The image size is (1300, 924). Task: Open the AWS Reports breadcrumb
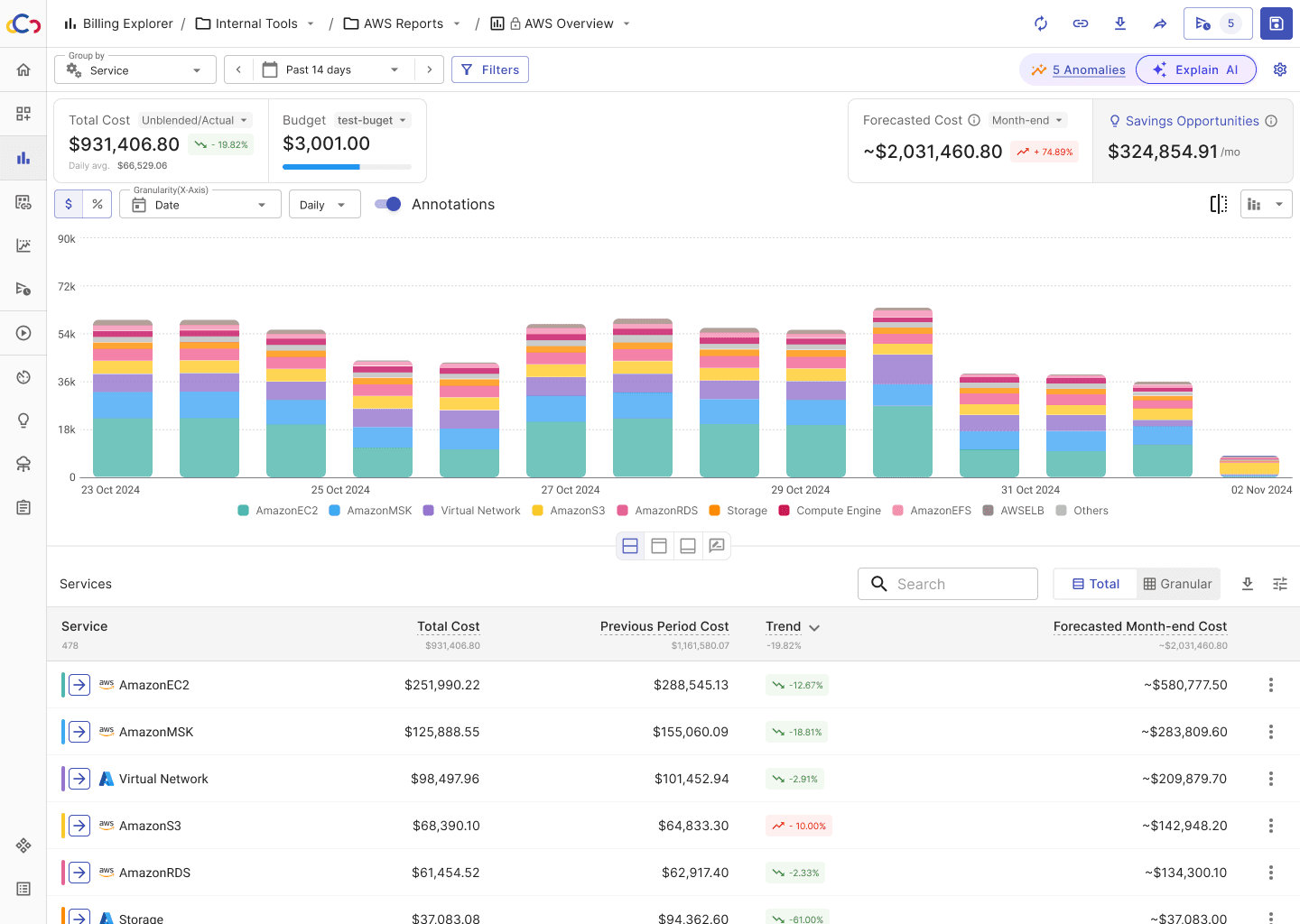point(403,23)
